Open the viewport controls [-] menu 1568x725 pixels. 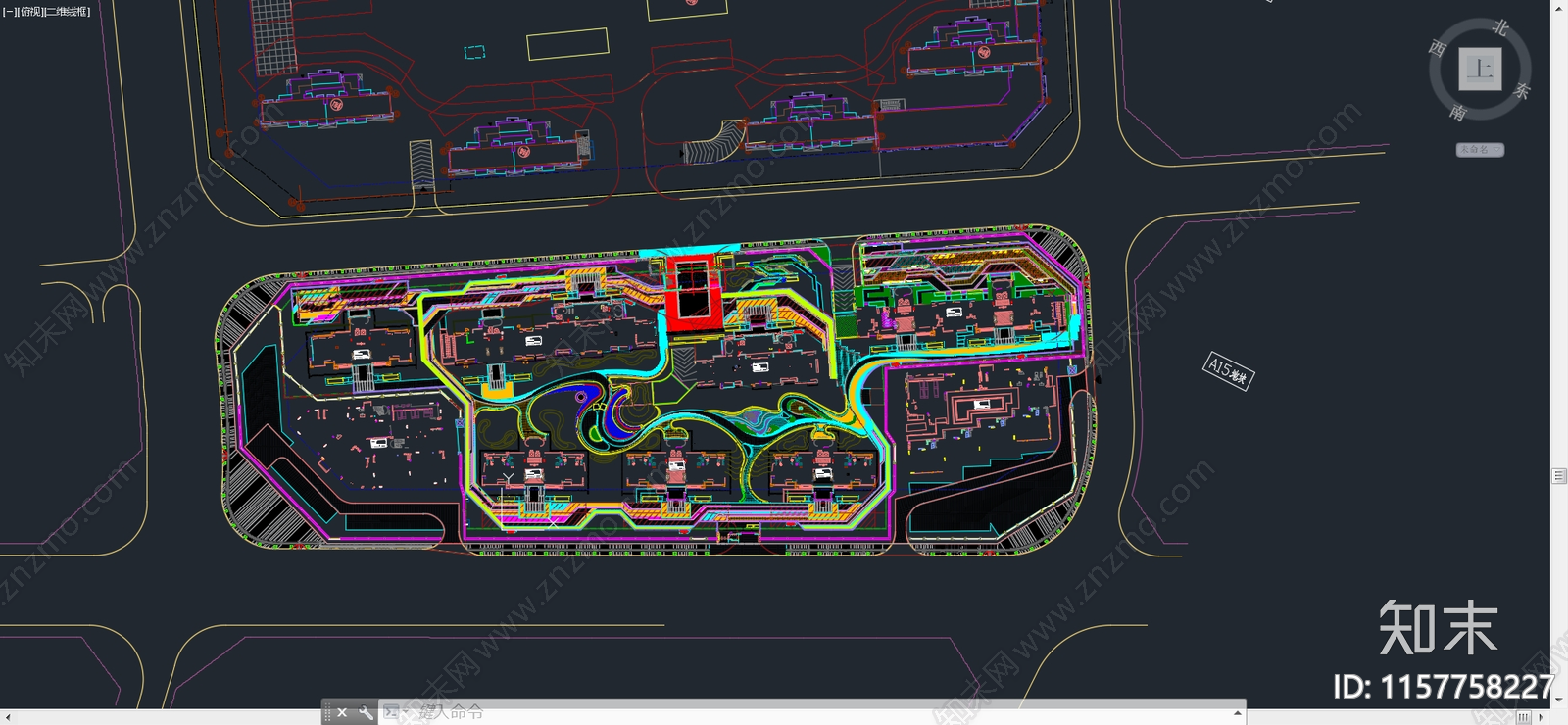[10, 12]
